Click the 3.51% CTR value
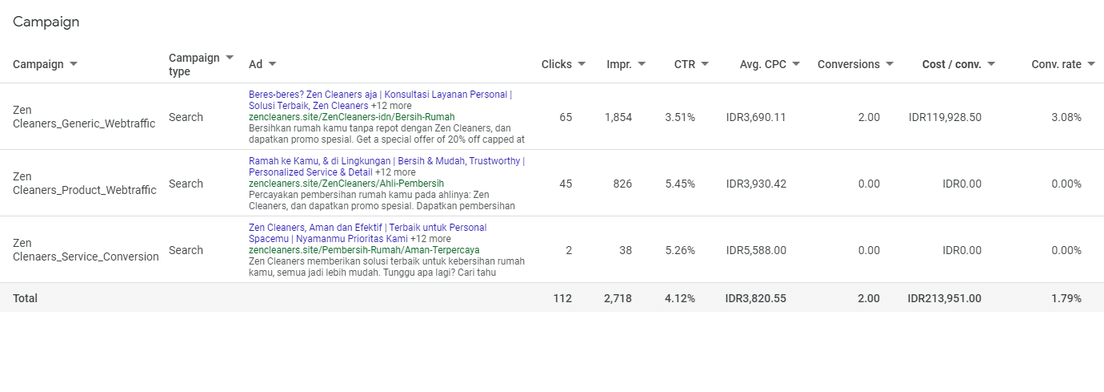The height and width of the screenshot is (392, 1104). [680, 117]
